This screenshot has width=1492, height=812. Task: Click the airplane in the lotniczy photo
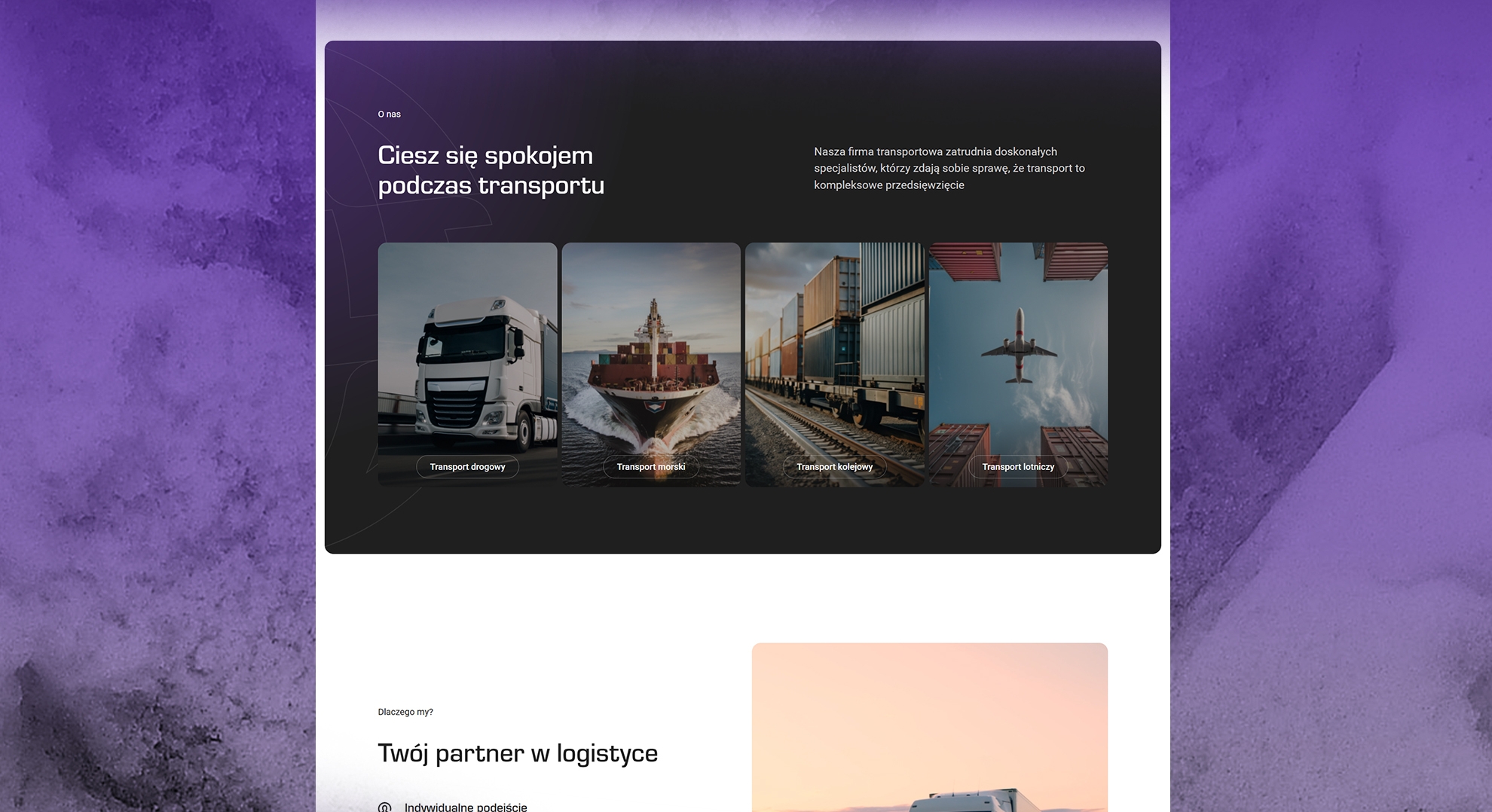click(x=1019, y=346)
